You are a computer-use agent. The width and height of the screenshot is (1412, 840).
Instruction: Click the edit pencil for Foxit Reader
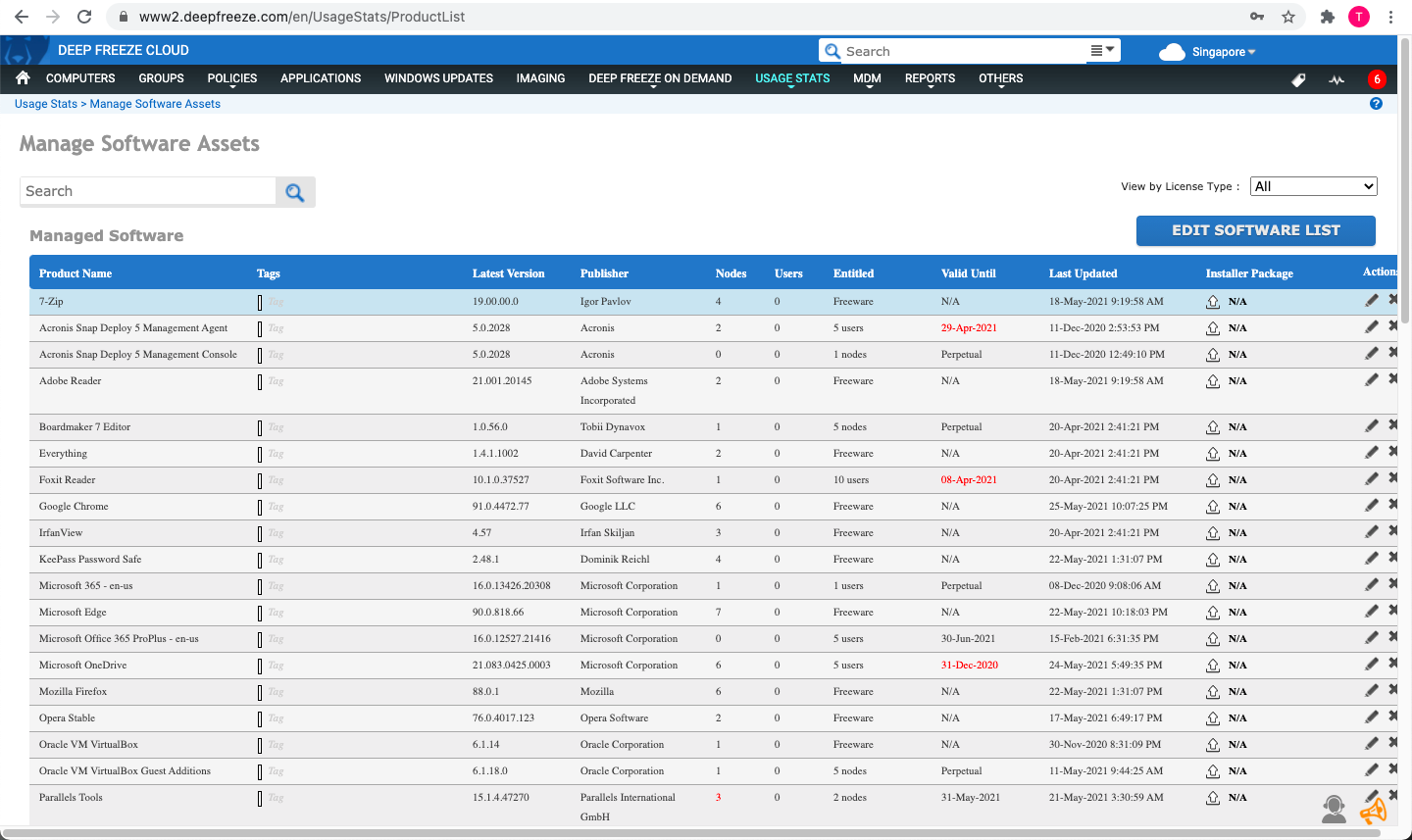[x=1372, y=479]
